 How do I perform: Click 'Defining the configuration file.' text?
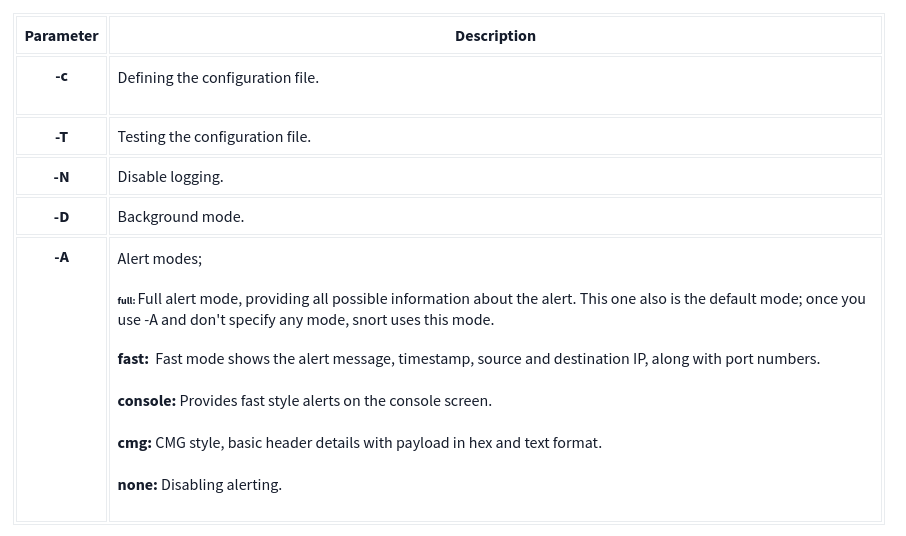click(218, 78)
